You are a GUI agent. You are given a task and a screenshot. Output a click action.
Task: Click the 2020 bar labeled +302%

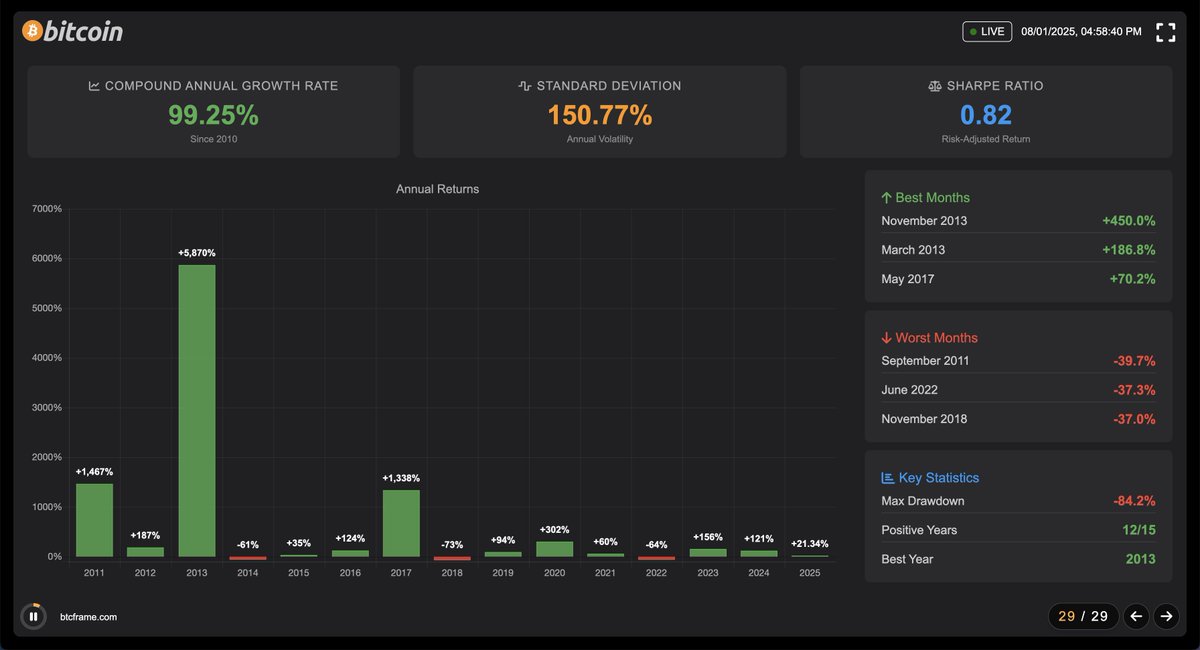pos(554,549)
